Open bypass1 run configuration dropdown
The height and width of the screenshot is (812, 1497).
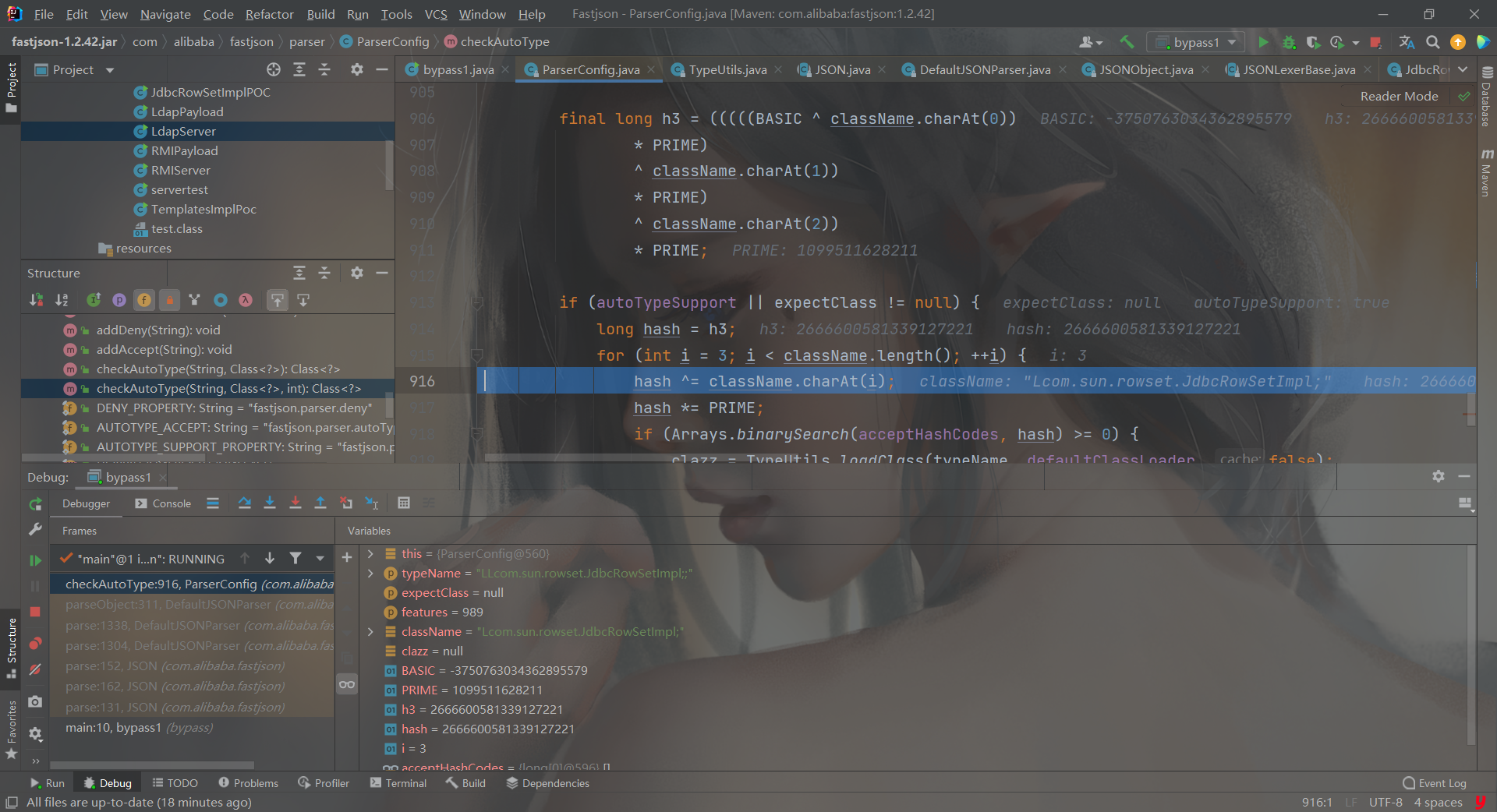1196,42
